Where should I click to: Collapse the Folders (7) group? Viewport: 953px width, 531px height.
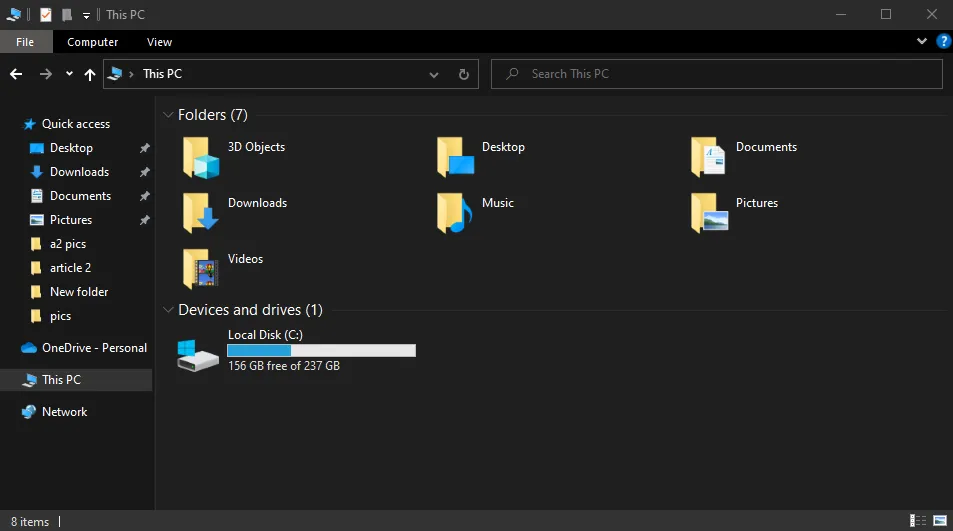click(168, 115)
